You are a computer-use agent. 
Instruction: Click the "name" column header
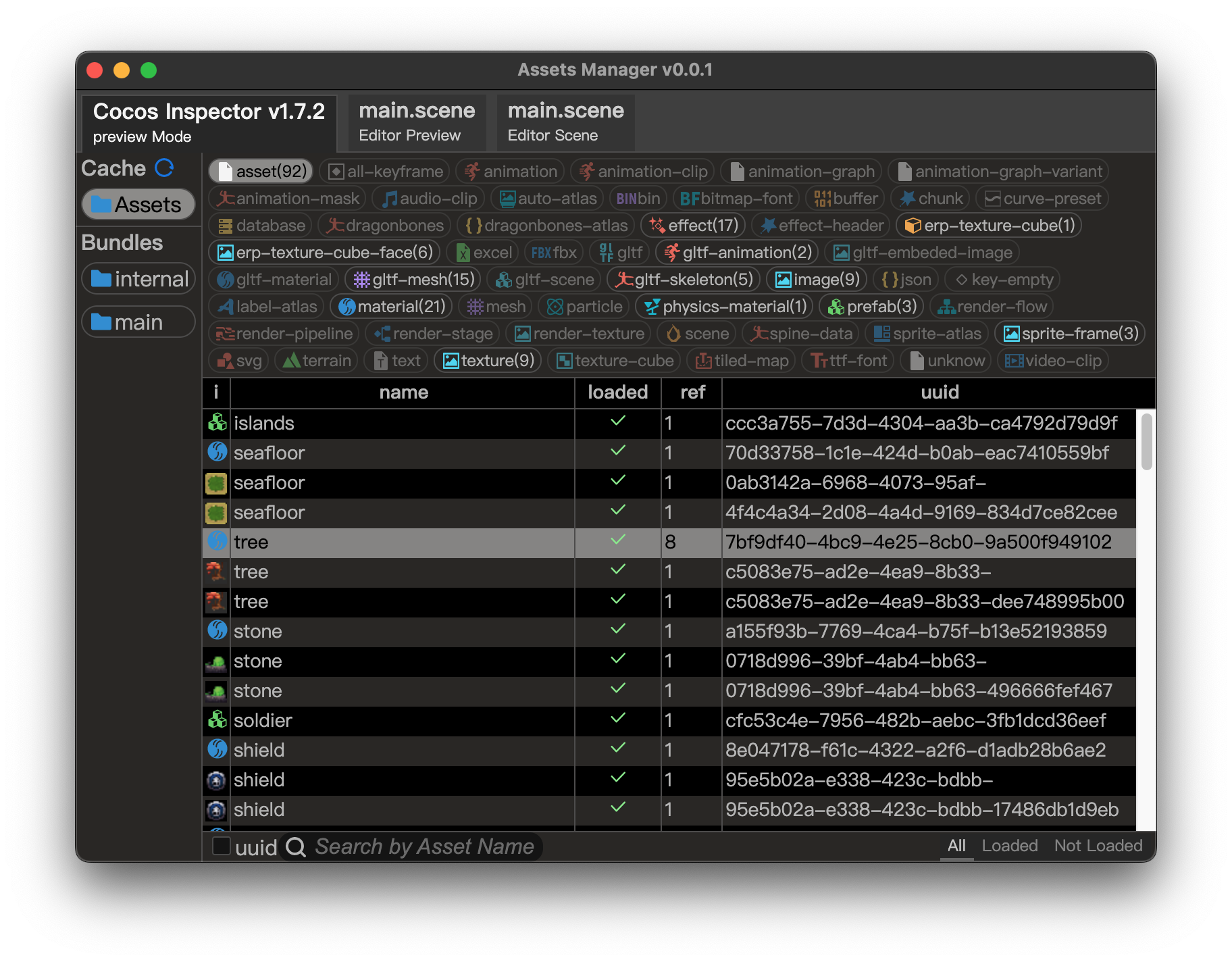(403, 393)
